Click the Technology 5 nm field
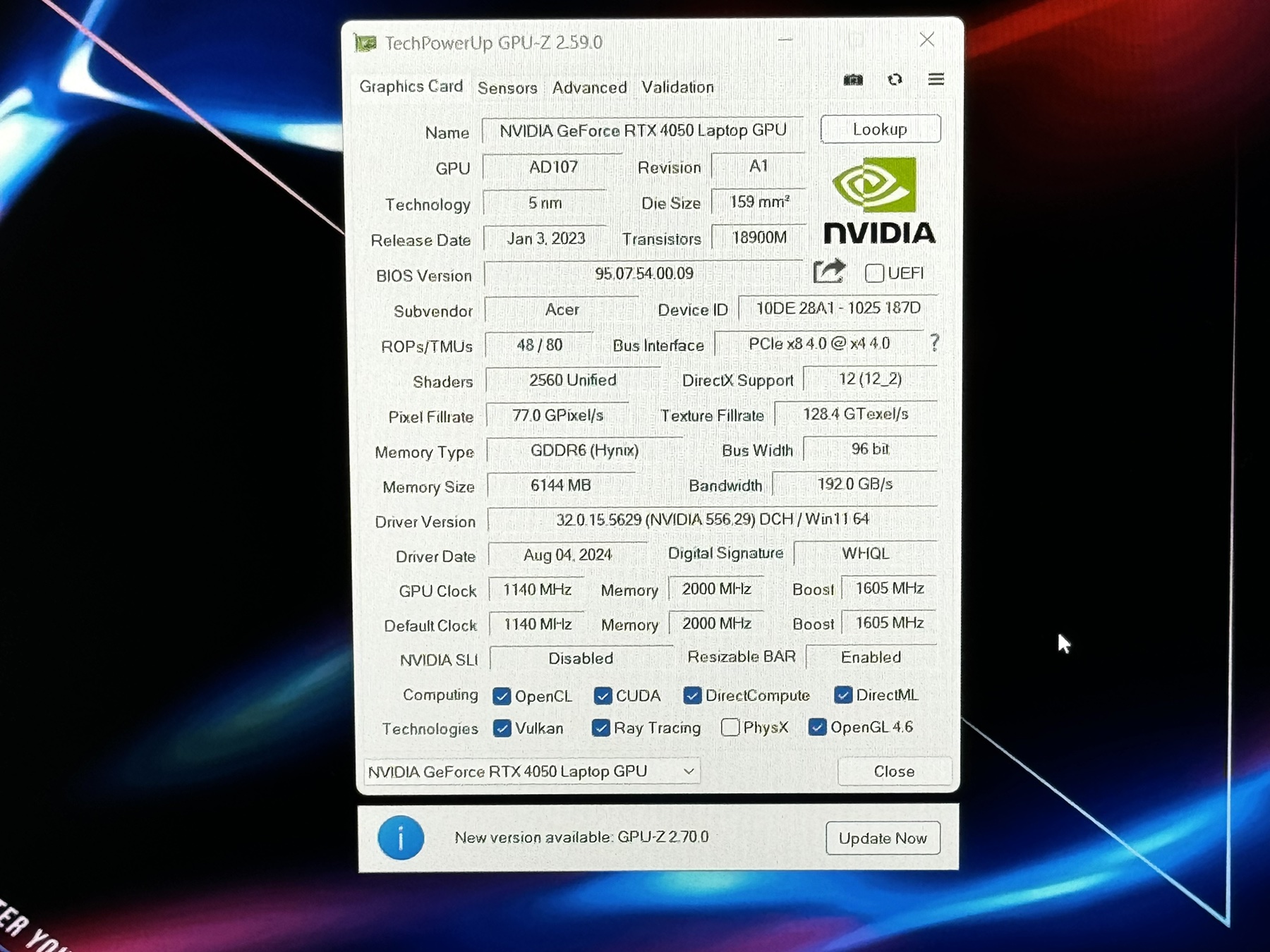The image size is (1270, 952). [x=545, y=204]
